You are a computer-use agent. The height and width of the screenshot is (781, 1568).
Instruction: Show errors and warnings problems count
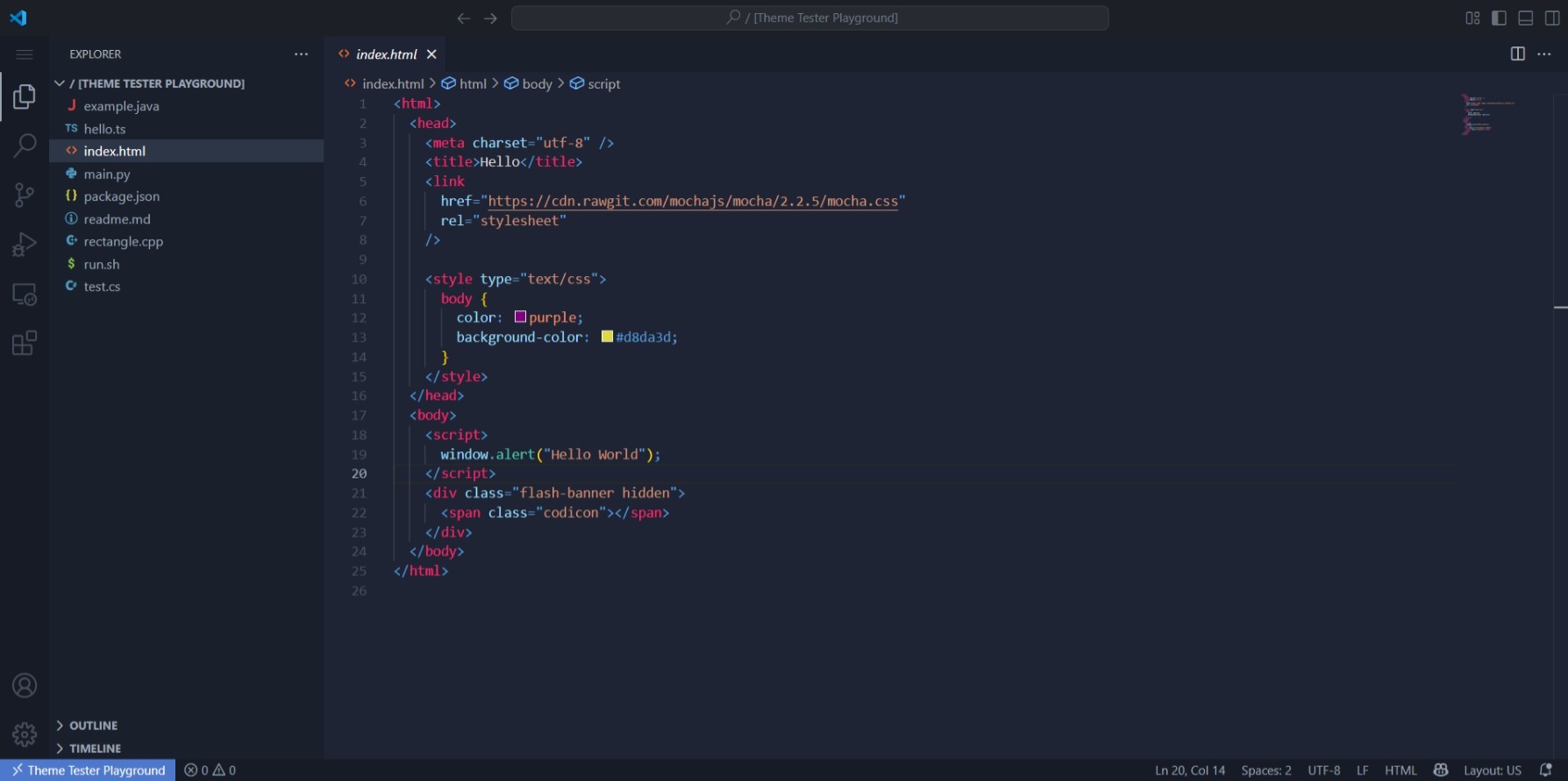210,770
